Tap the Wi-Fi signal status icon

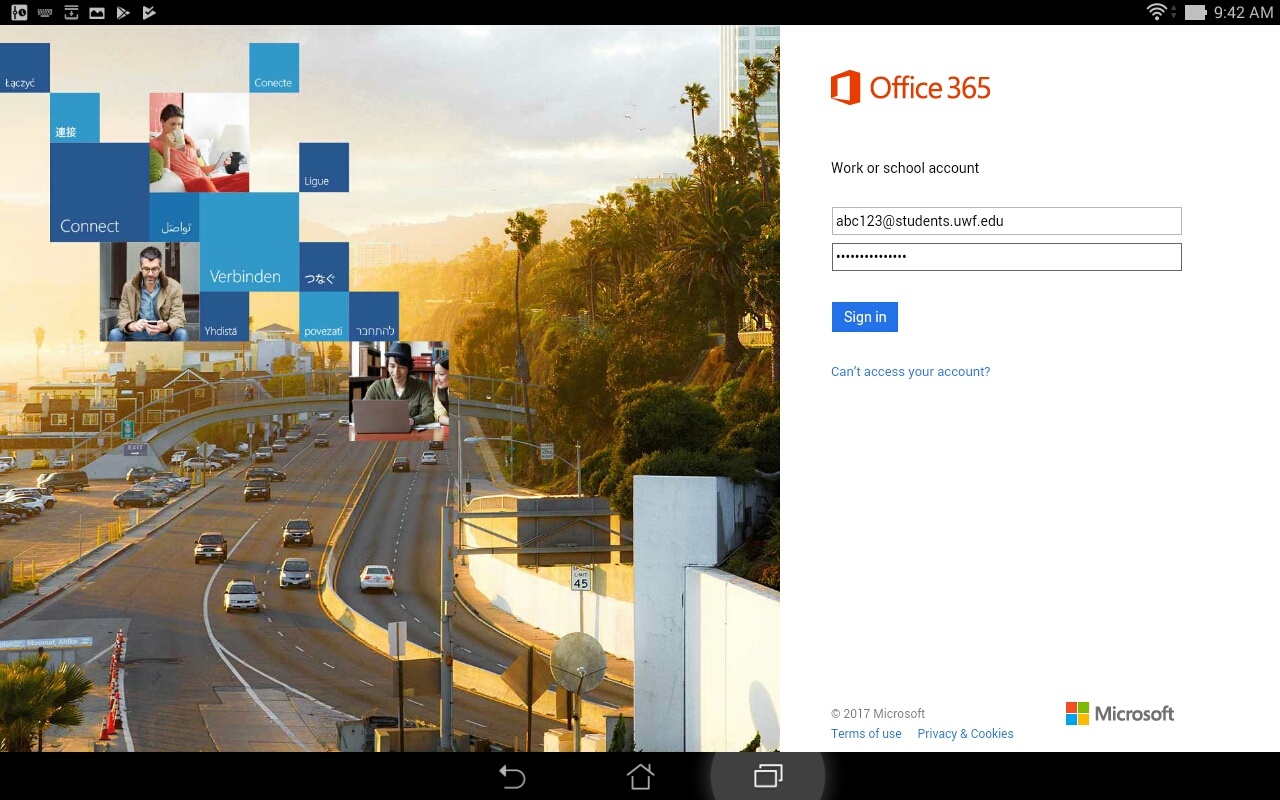(1157, 12)
